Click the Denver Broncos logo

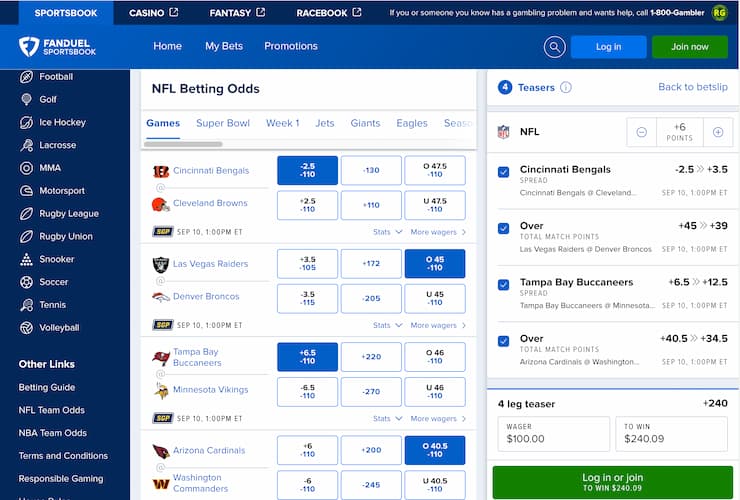pos(161,297)
